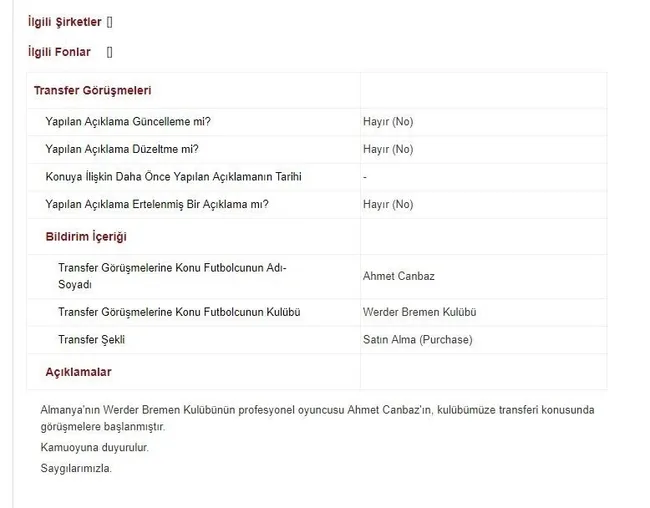Image resolution: width=650 pixels, height=508 pixels.
Task: Click the Transfer Görüşmeleri section header
Action: pyautogui.click(x=92, y=90)
